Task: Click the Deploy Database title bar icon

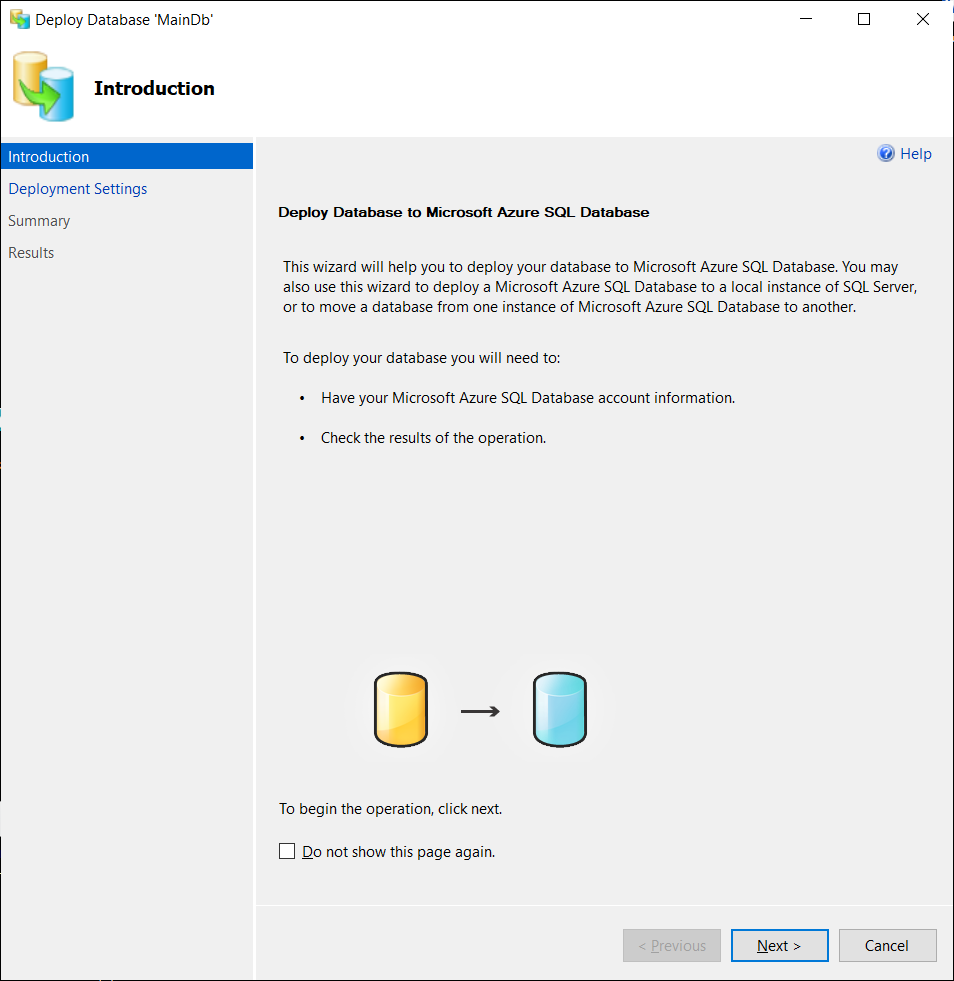Action: tap(20, 19)
